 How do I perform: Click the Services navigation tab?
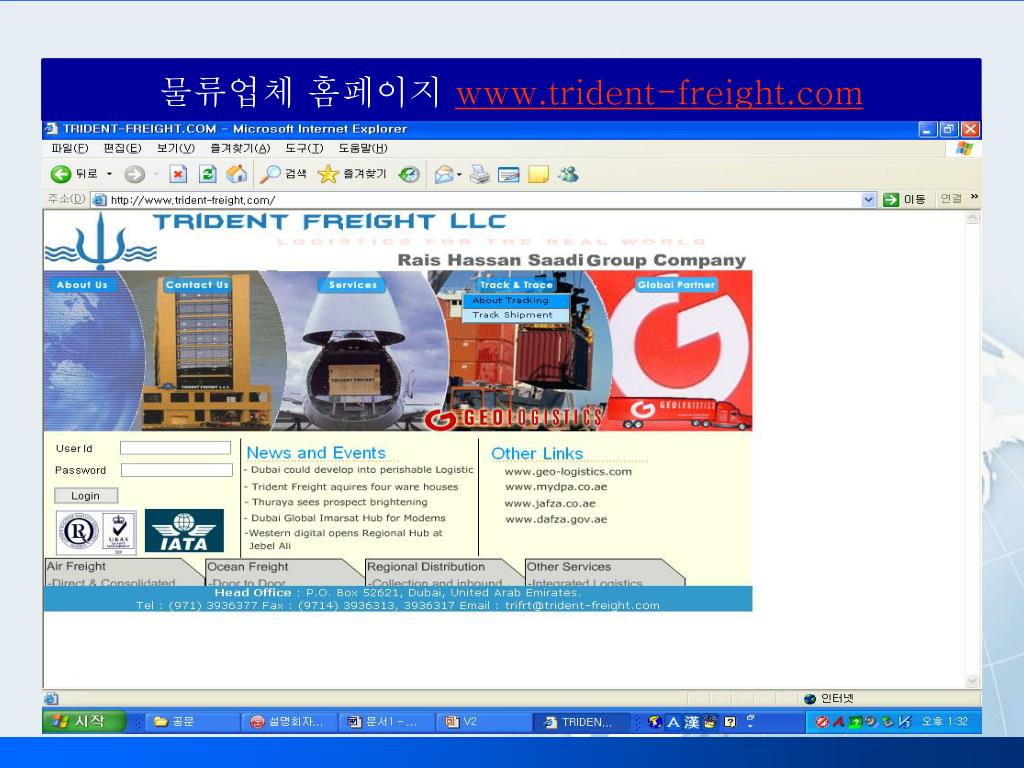pos(353,285)
